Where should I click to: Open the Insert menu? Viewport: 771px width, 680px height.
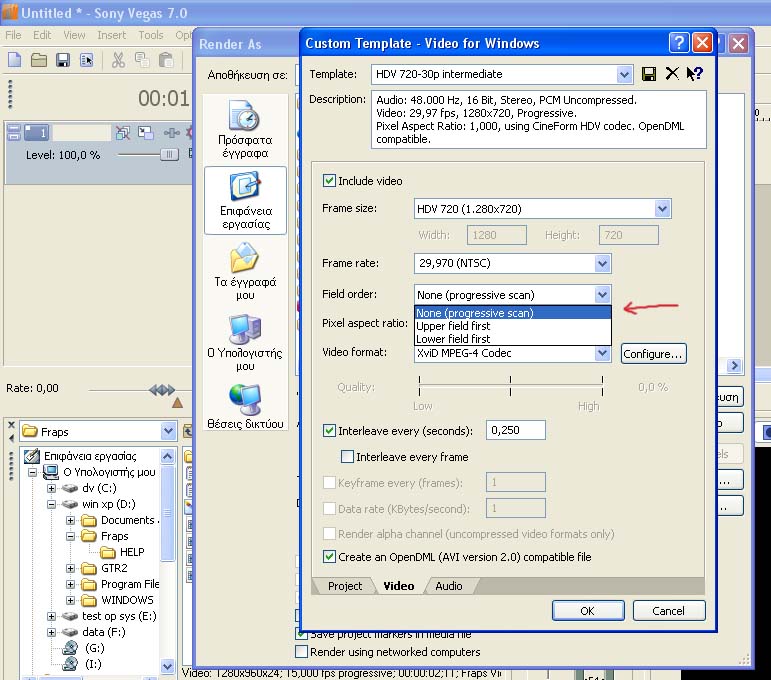coord(112,35)
